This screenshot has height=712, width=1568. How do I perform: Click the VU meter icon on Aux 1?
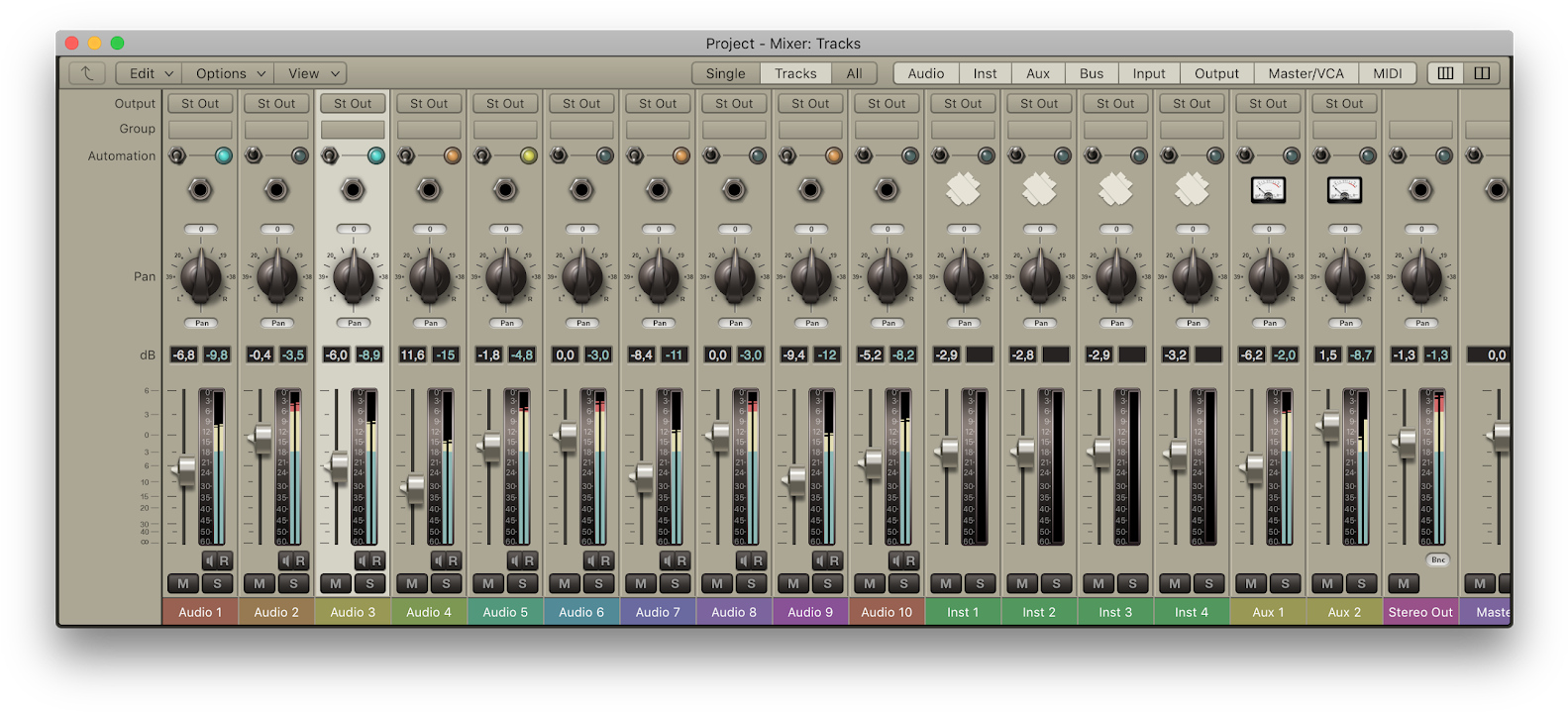[1268, 189]
